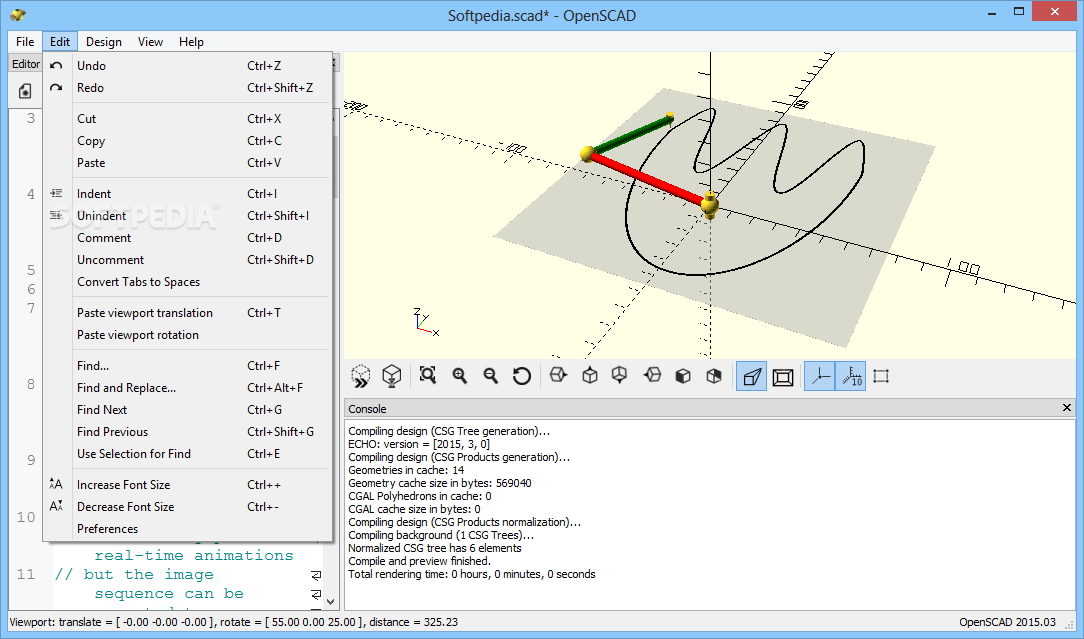
Task: Choose Paste viewport translation
Action: (x=187, y=313)
